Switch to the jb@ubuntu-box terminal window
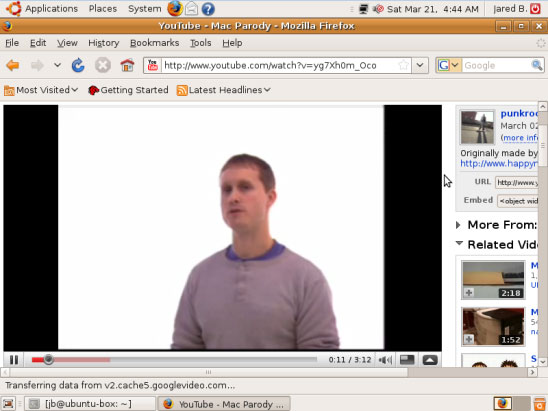The width and height of the screenshot is (548, 411). click(90, 404)
